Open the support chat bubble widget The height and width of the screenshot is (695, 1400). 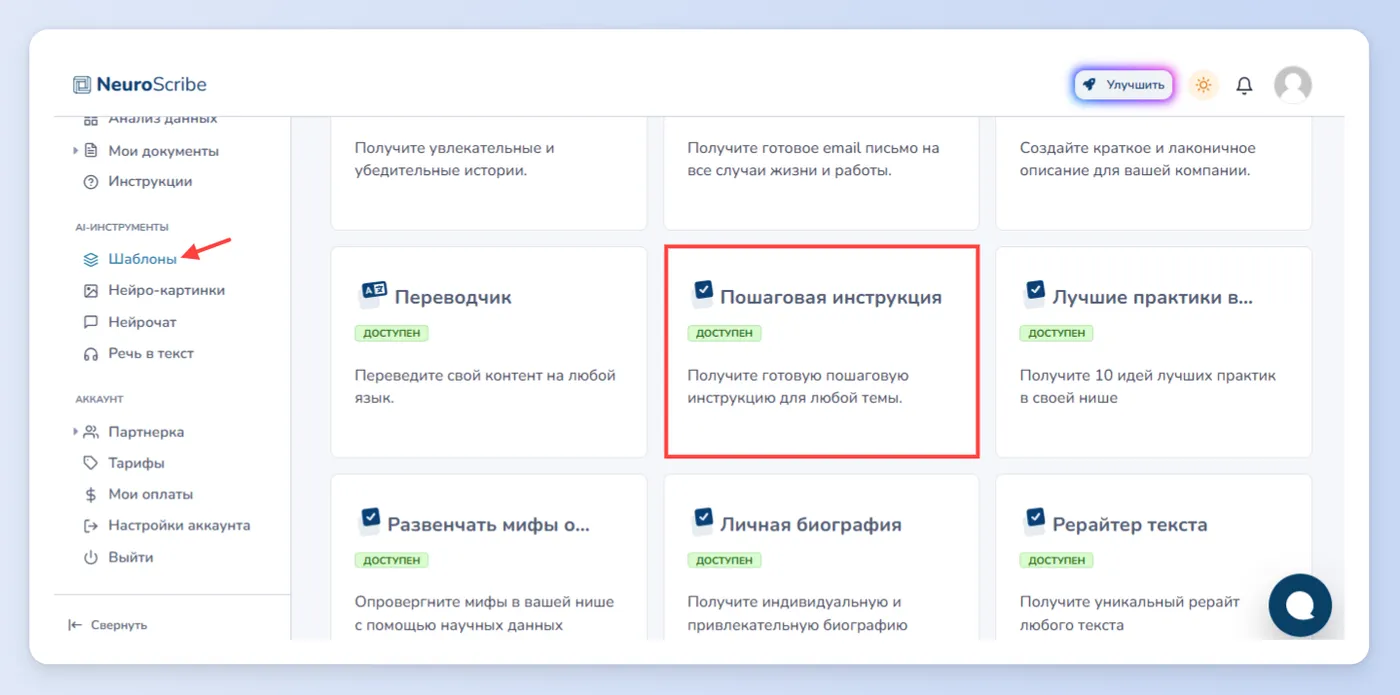coord(1300,605)
